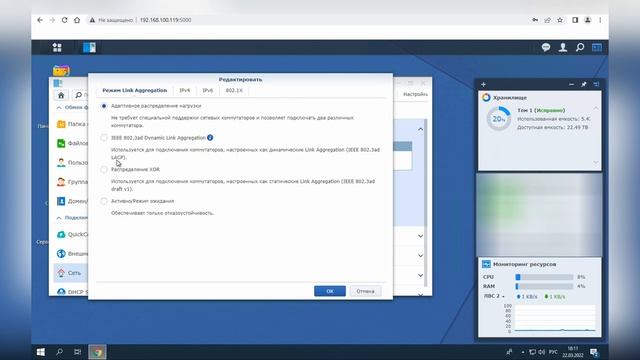Image resolution: width=640 pixels, height=360 pixels.
Task: Open QuickConnect item in sidebar
Action: point(71,234)
